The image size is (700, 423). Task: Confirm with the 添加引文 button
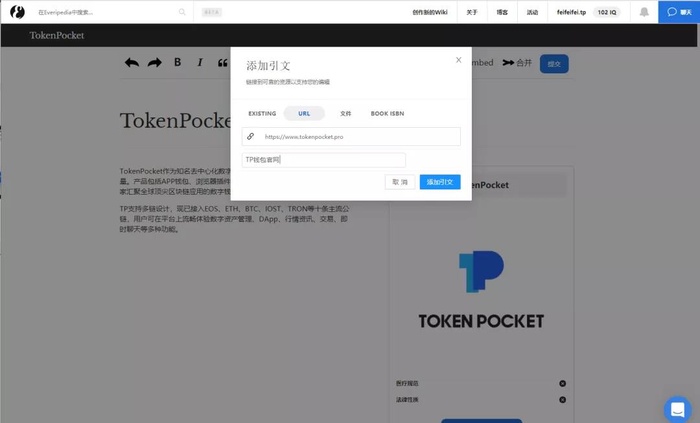[x=440, y=182]
